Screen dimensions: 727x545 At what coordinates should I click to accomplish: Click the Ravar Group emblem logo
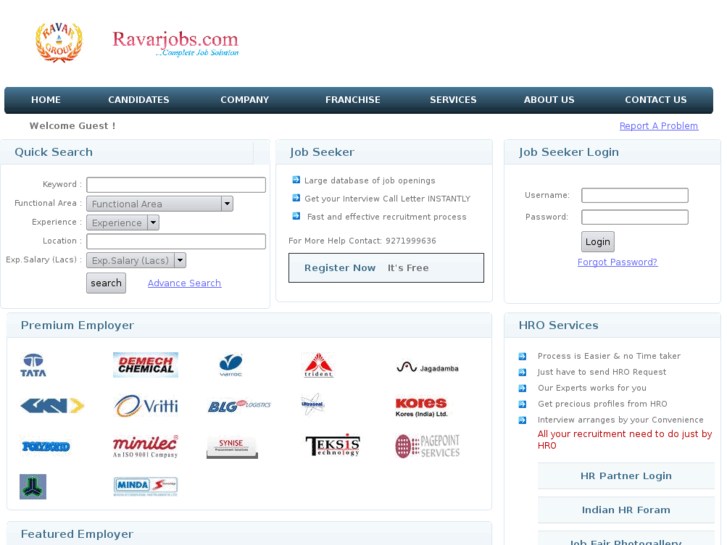click(59, 42)
